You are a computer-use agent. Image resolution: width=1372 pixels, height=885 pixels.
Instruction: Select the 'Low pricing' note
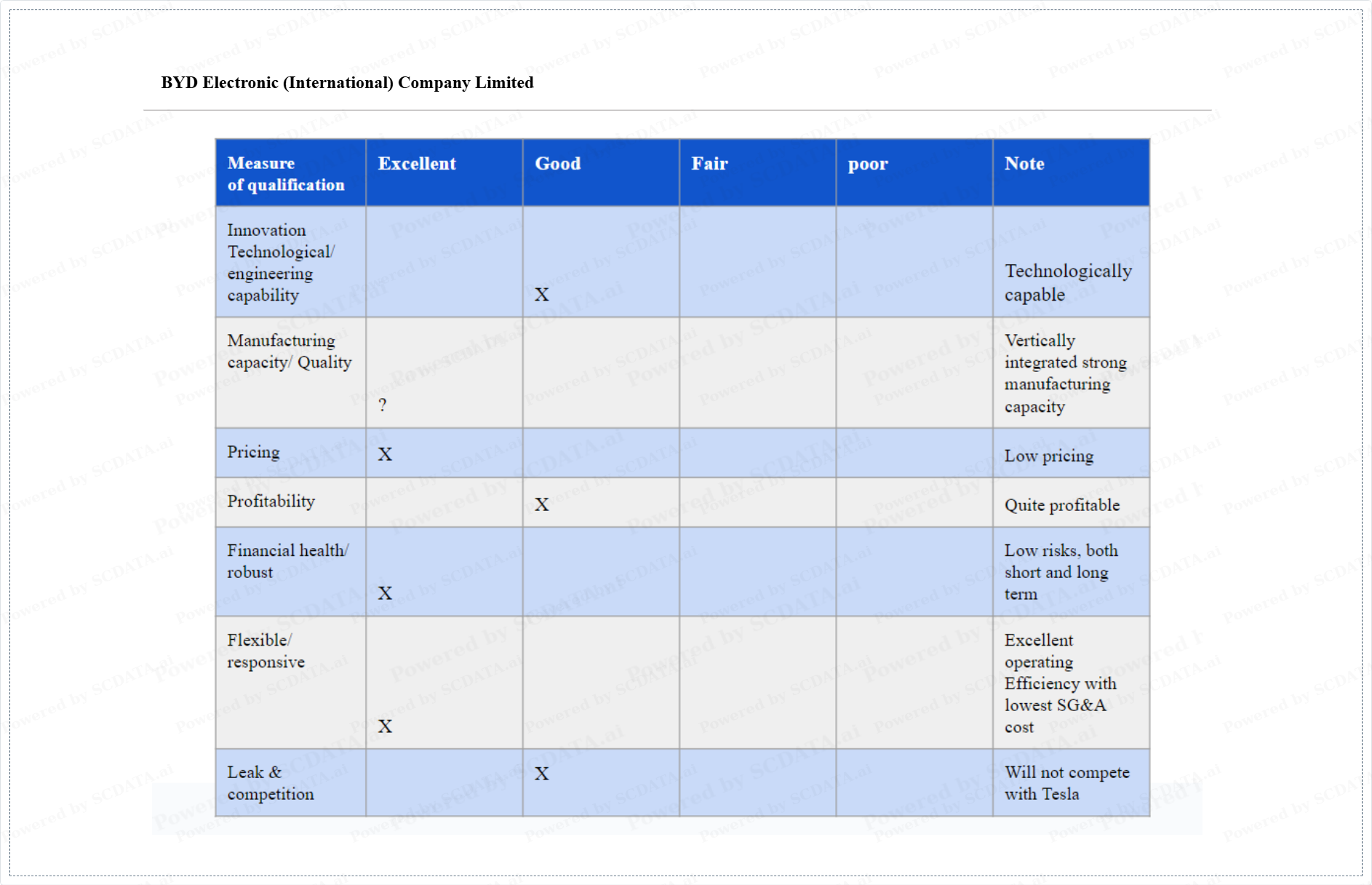click(x=1049, y=456)
